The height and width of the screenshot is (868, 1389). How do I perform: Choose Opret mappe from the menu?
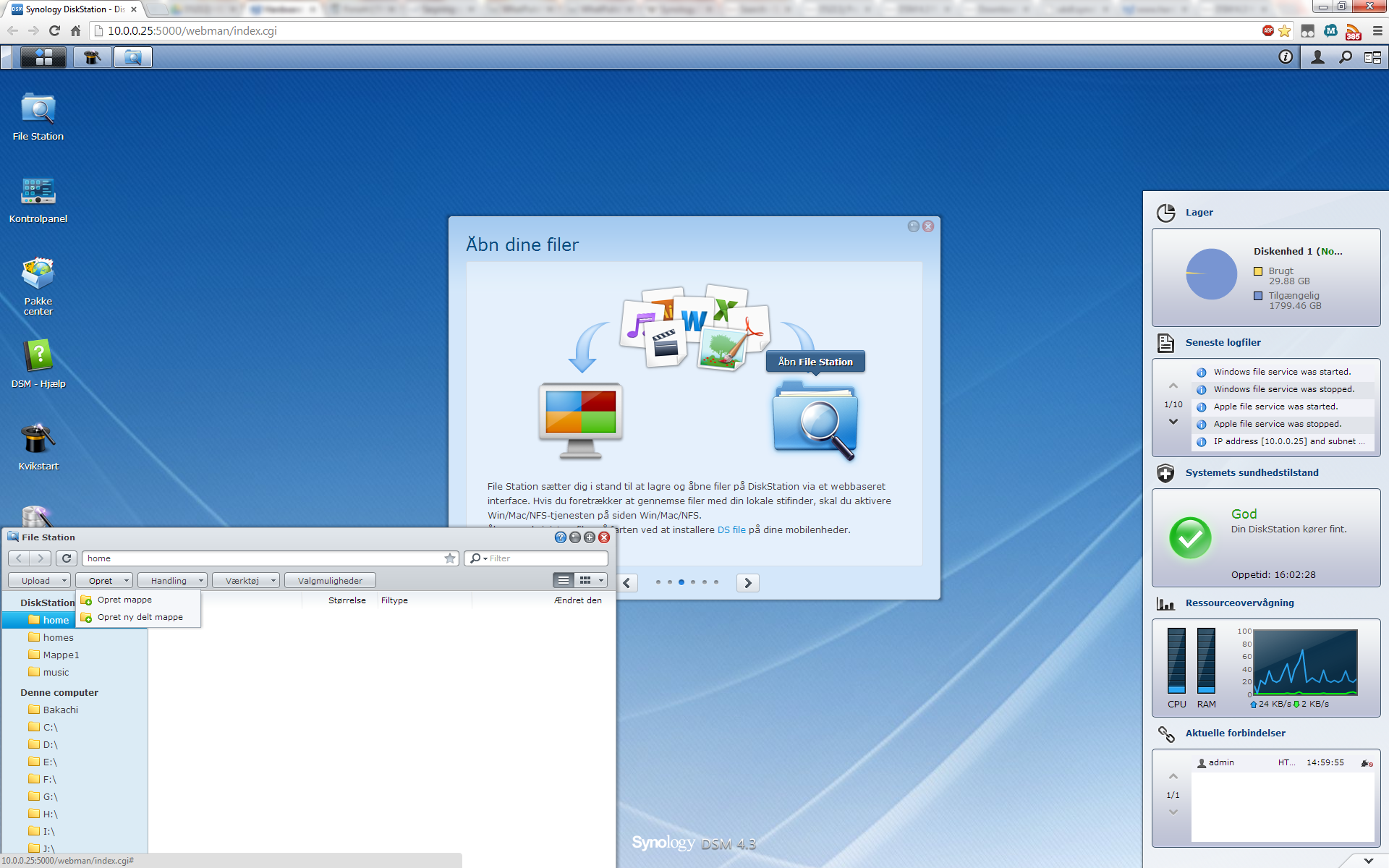tap(138, 600)
